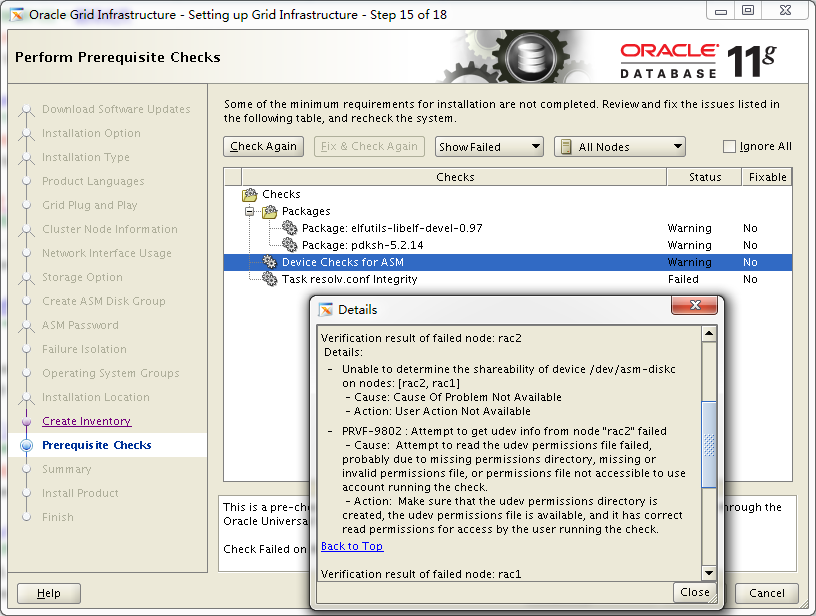Click the Checks root folder icon
Viewport: 816px width, 616px height.
250,195
